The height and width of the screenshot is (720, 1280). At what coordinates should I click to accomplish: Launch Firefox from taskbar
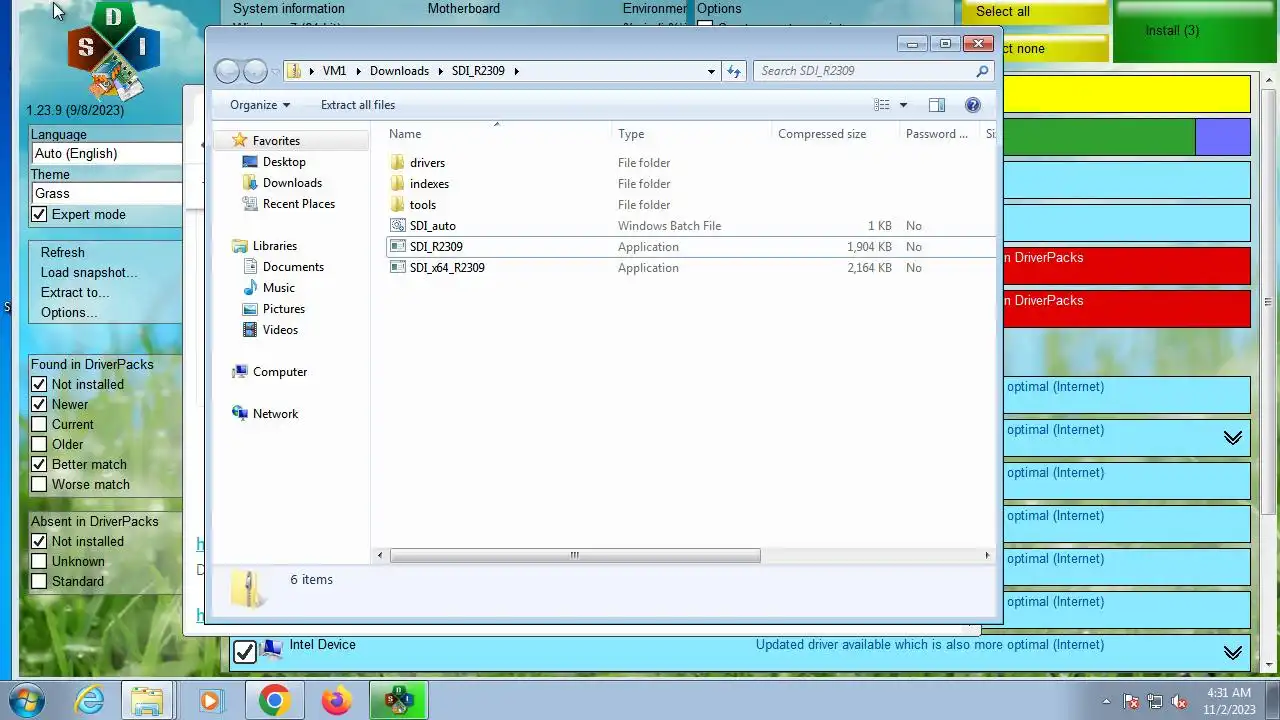[x=336, y=701]
